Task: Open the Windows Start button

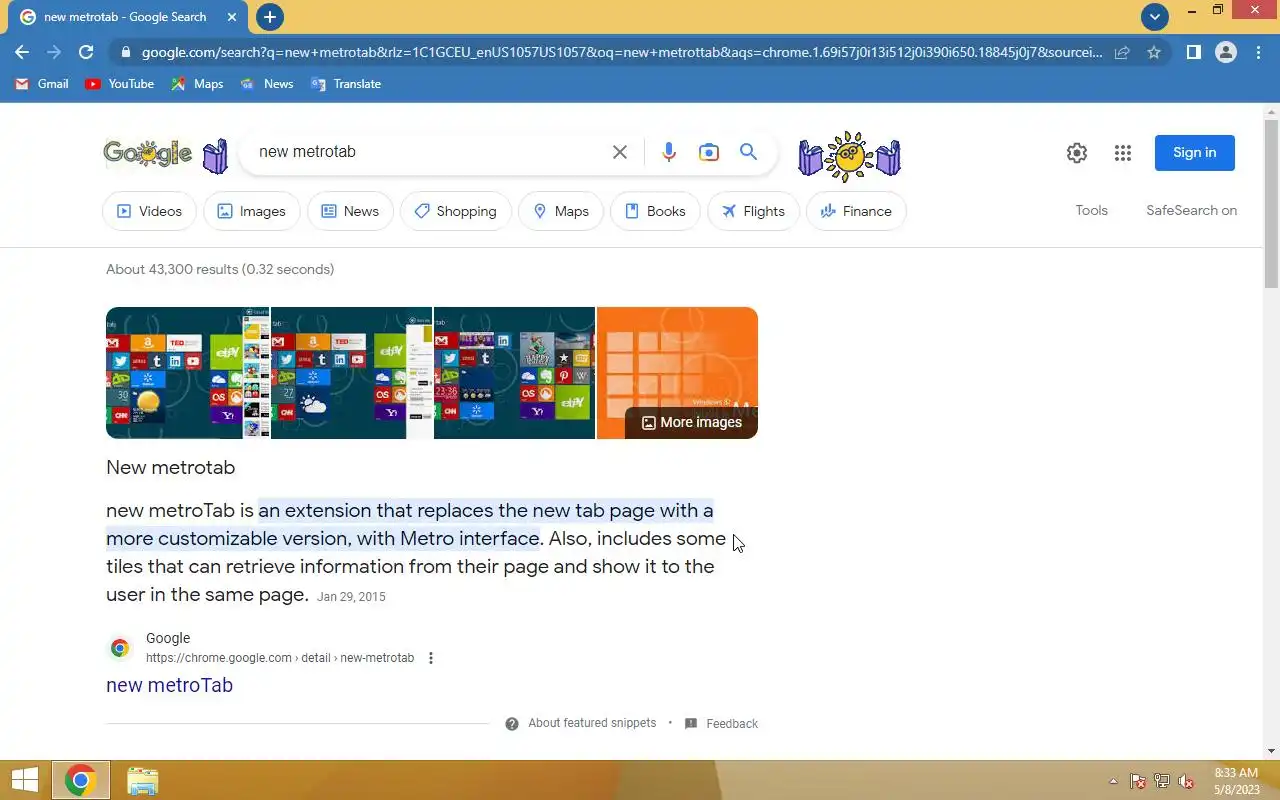Action: pos(24,781)
